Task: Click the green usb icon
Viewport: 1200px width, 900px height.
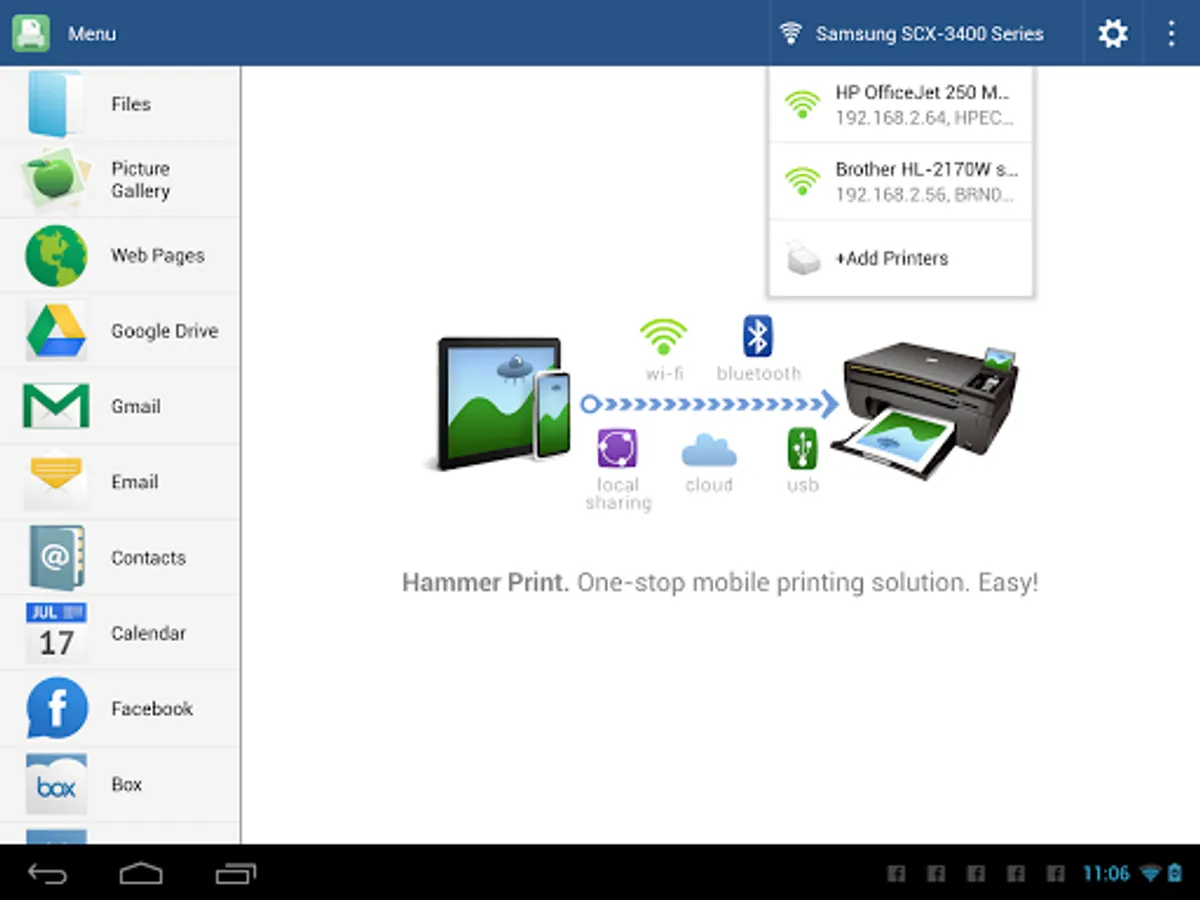Action: click(x=802, y=448)
